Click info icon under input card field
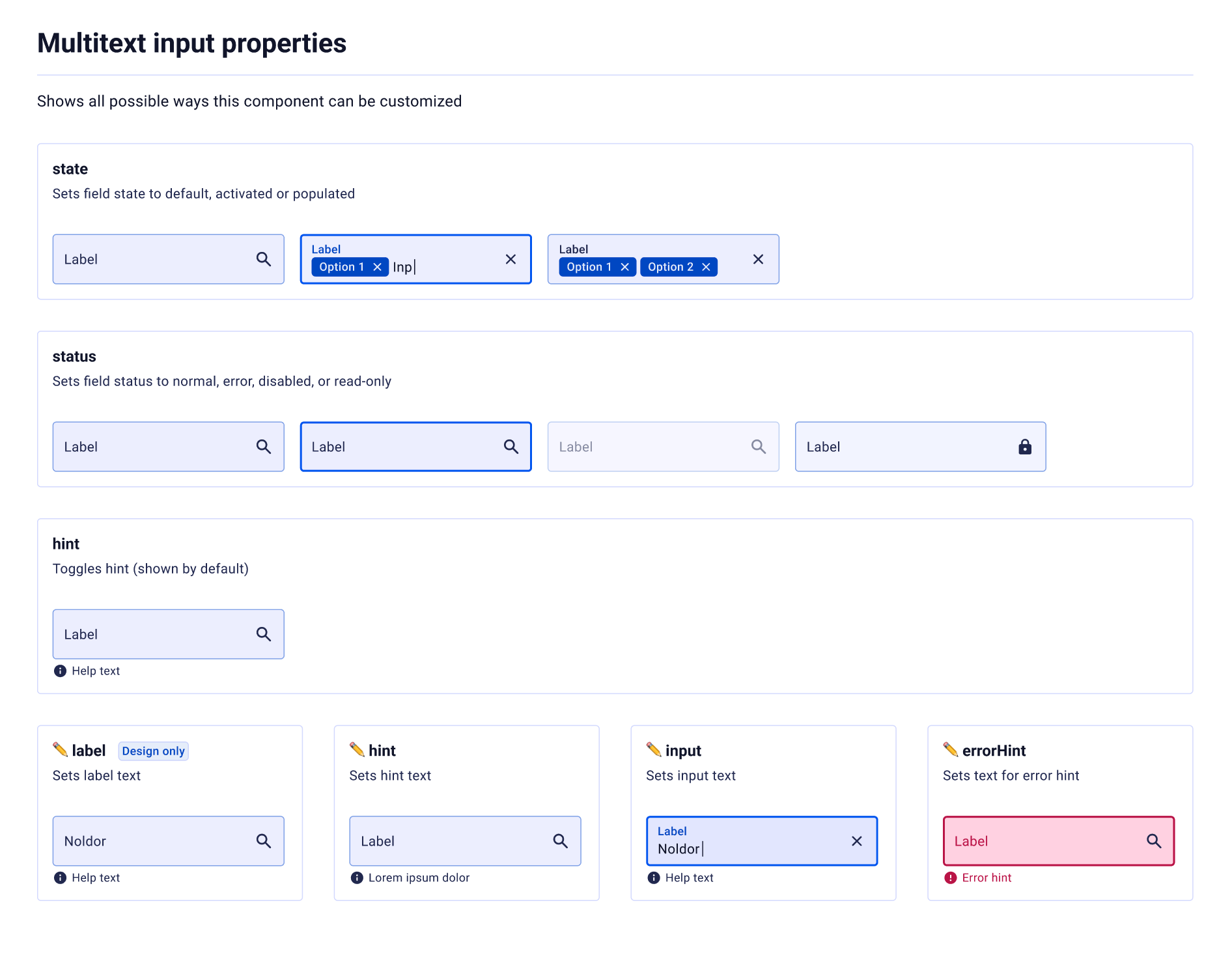Viewport: 1232px width, 957px height. pos(654,878)
